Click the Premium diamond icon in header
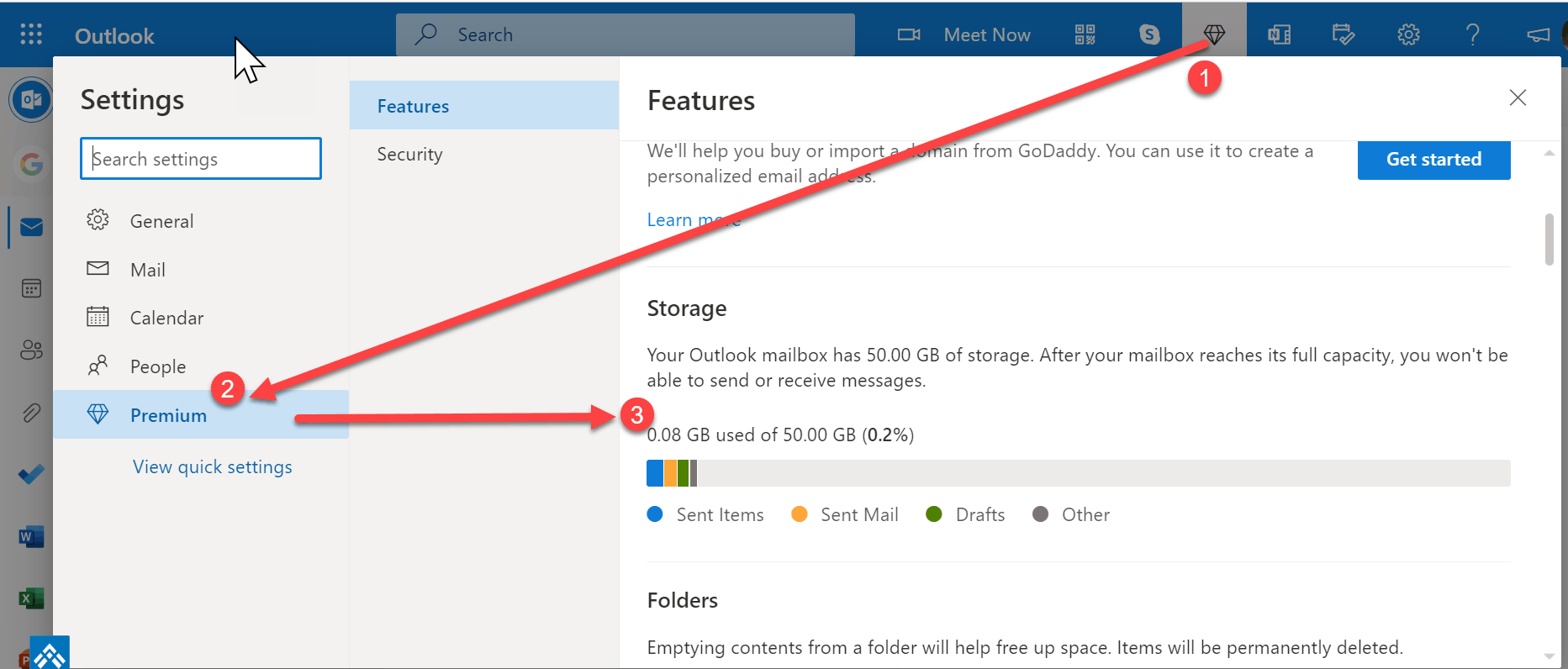The width and height of the screenshot is (1568, 669). tap(1214, 34)
